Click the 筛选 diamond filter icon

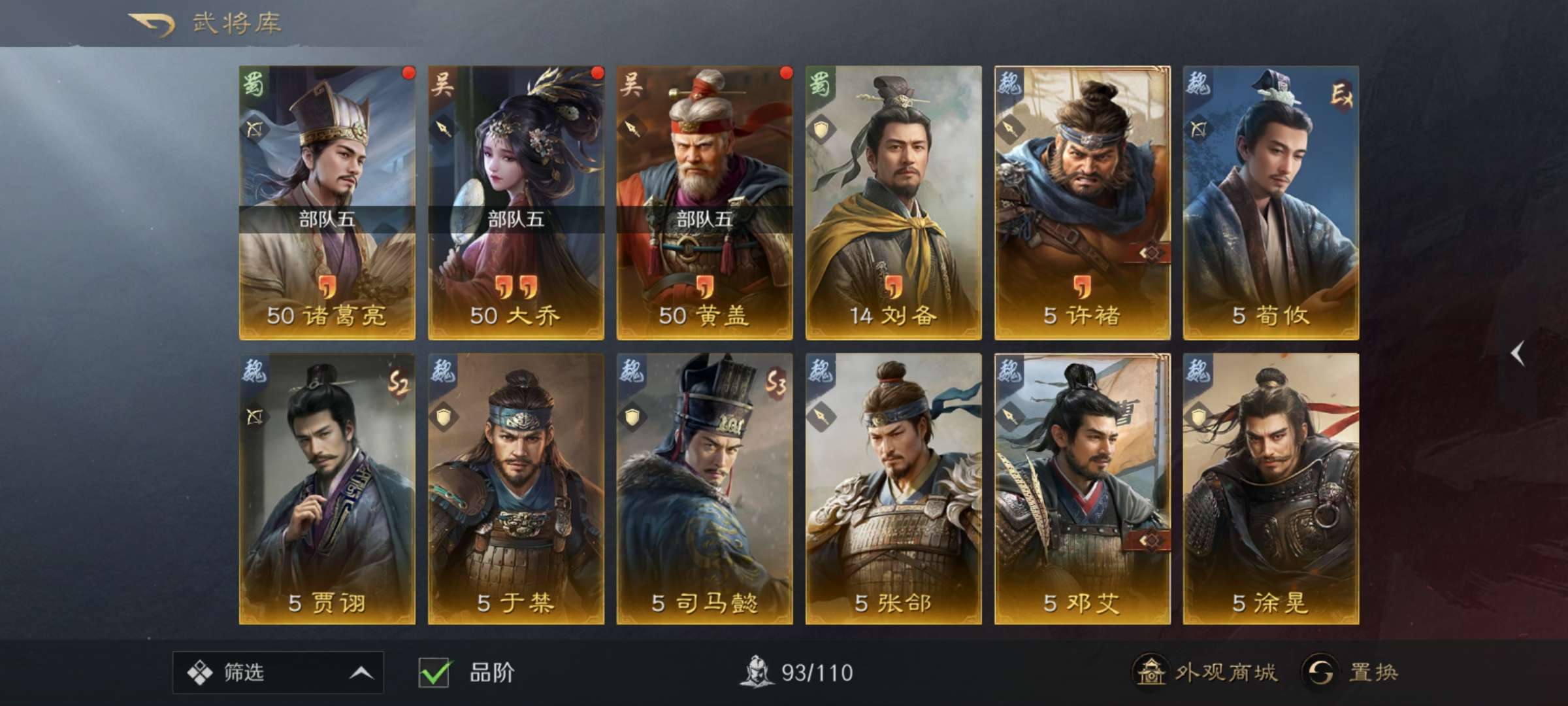[x=199, y=672]
